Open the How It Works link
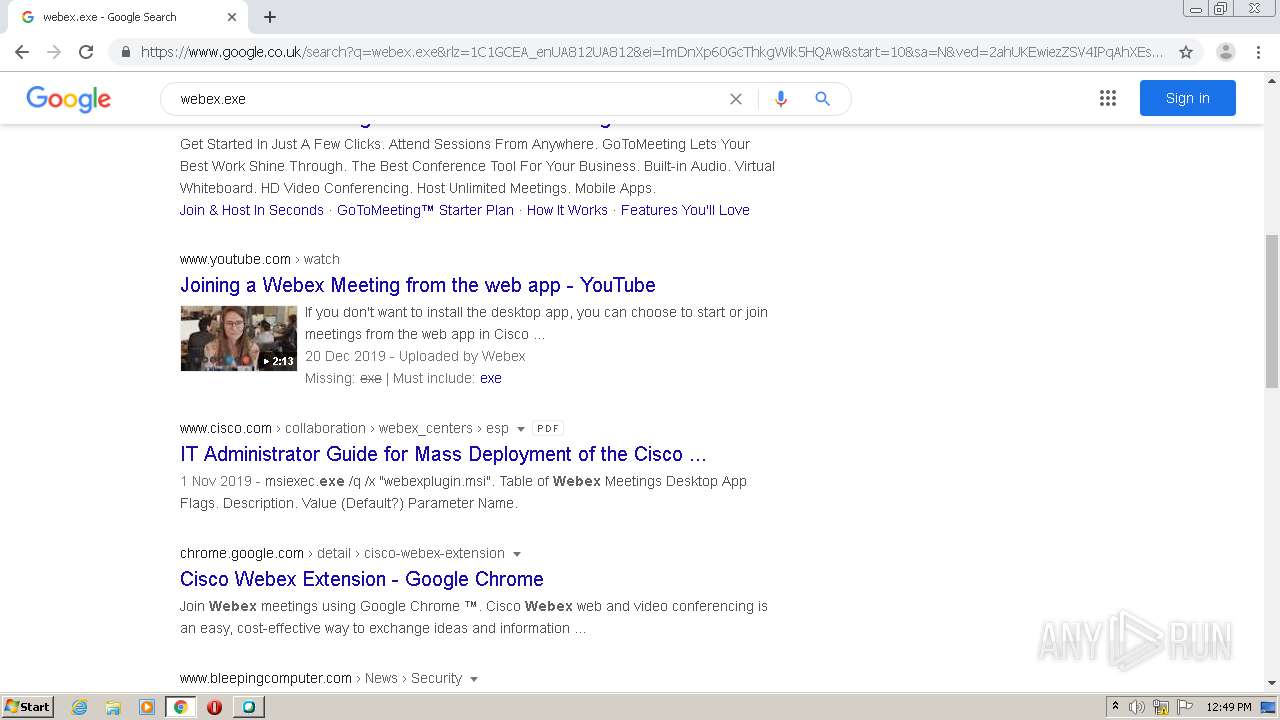The height and width of the screenshot is (720, 1280). [x=567, y=210]
